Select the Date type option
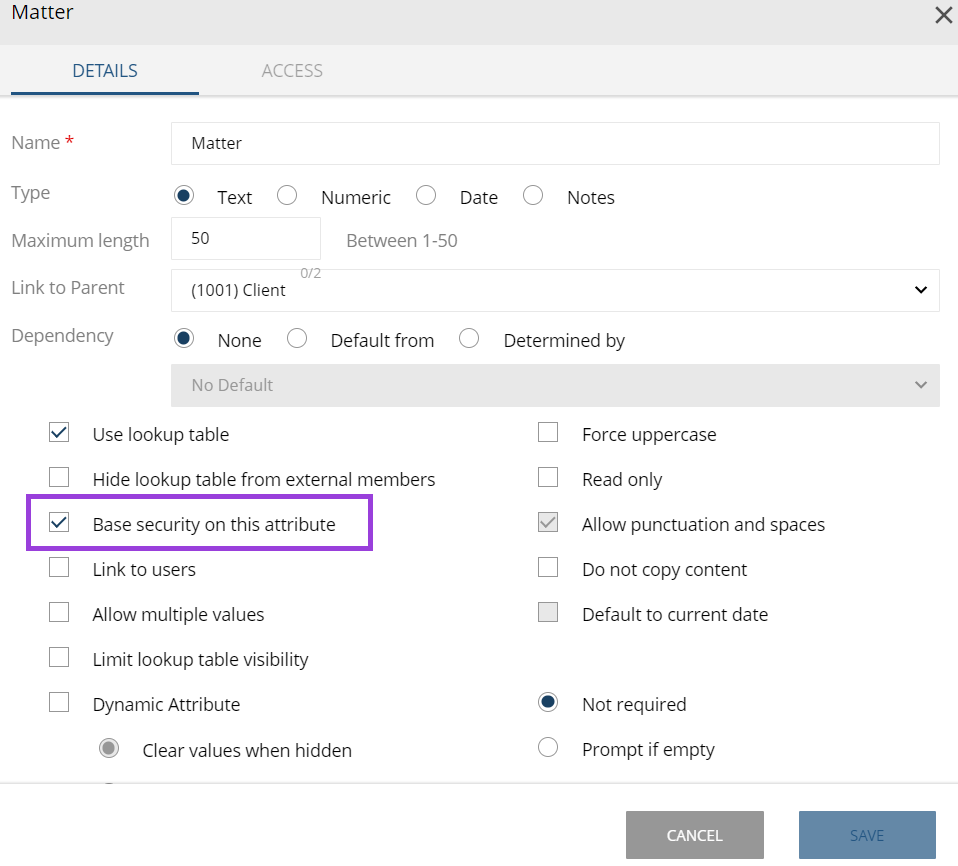 tap(426, 195)
